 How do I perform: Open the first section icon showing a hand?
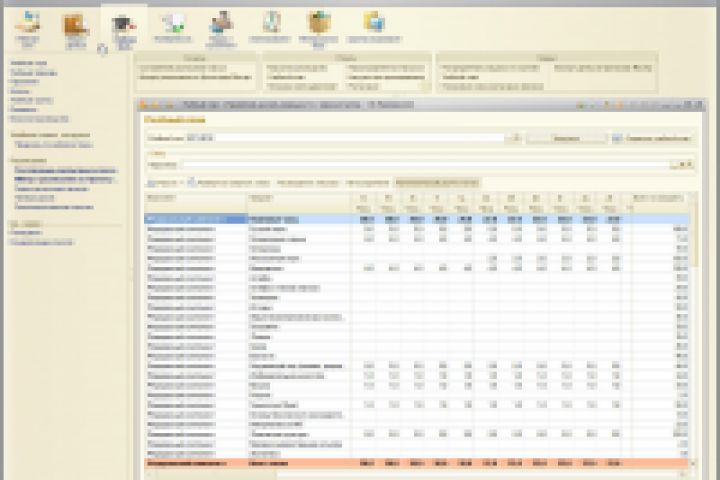[27, 28]
